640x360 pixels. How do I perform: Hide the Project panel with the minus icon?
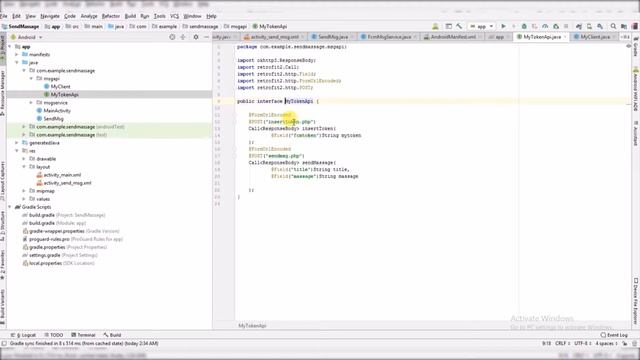click(x=207, y=37)
